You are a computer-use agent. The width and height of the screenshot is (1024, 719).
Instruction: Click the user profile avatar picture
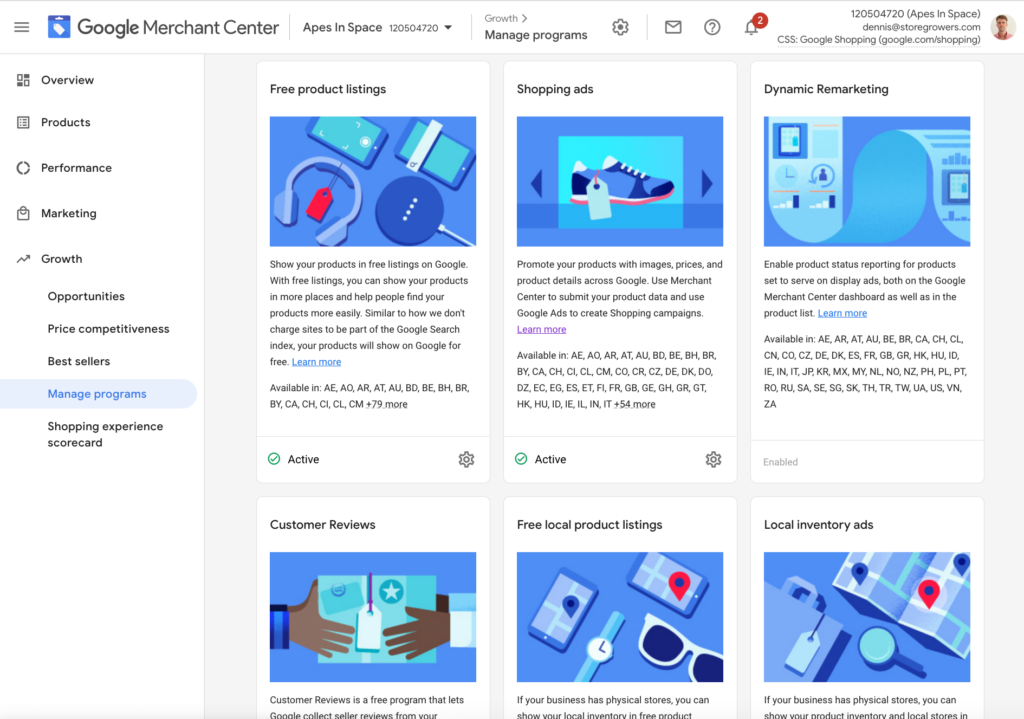[1001, 27]
